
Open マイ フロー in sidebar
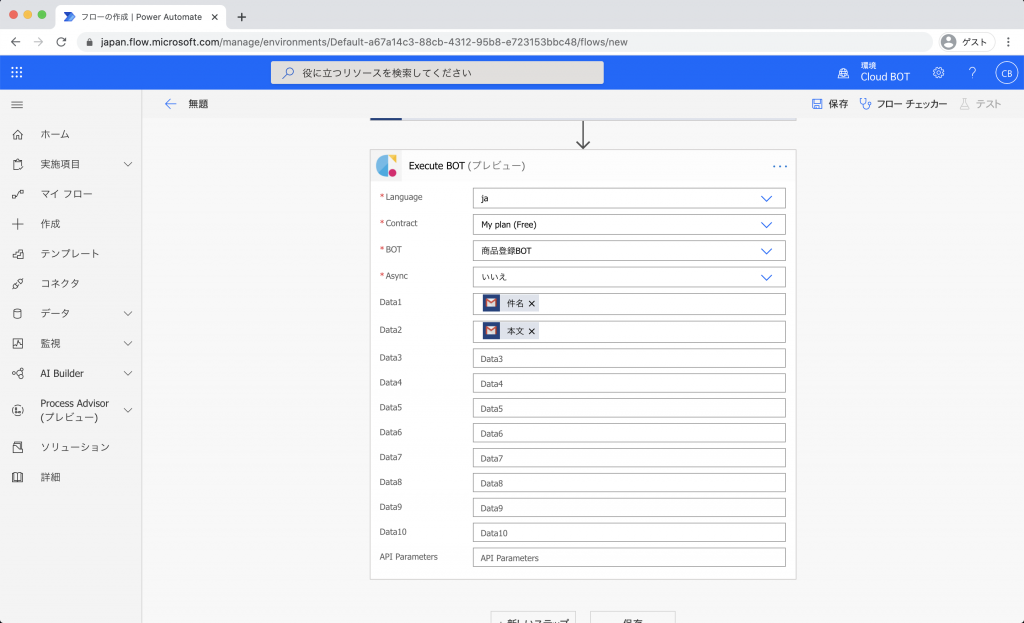(67, 194)
